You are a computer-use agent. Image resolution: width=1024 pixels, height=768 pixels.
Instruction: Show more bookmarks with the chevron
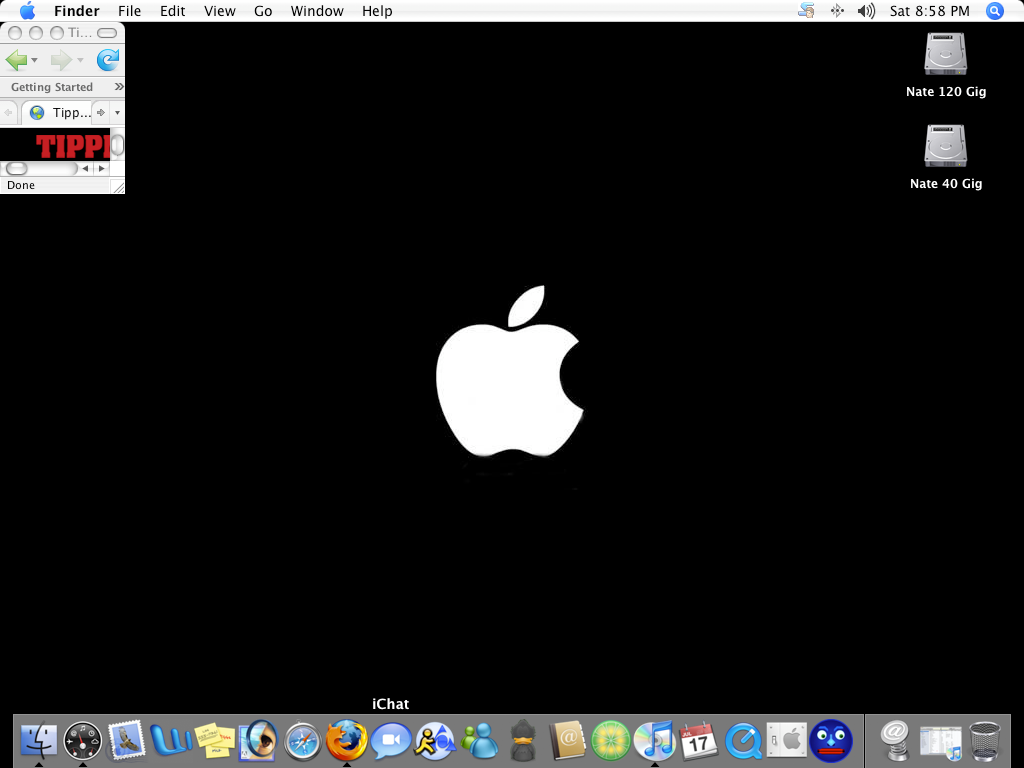click(119, 87)
